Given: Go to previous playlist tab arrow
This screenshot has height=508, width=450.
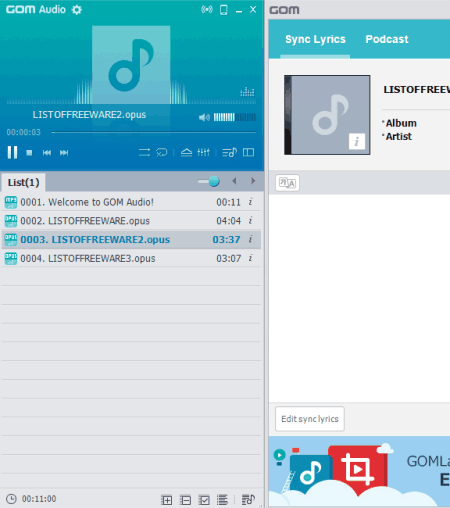Looking at the screenshot, I should (234, 181).
